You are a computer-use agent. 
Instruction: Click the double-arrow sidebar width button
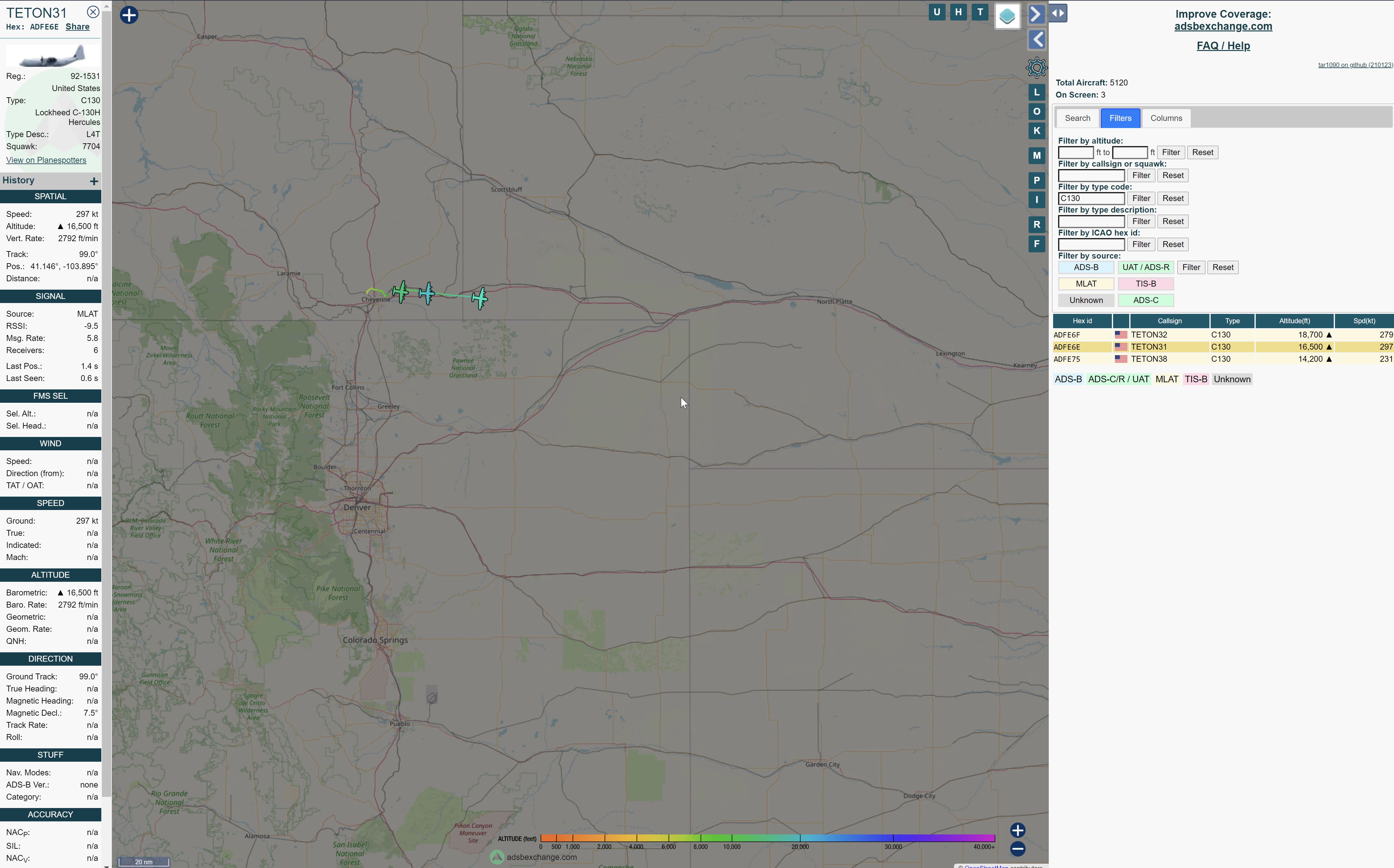1058,13
